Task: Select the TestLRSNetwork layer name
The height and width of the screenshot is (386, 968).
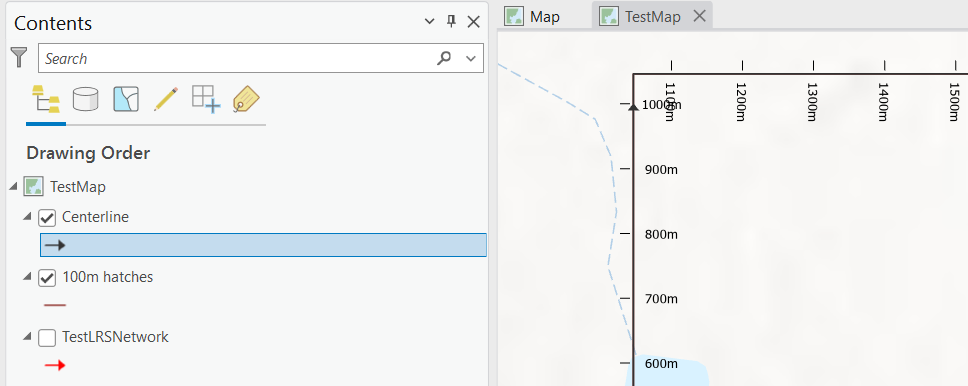Action: coord(115,337)
